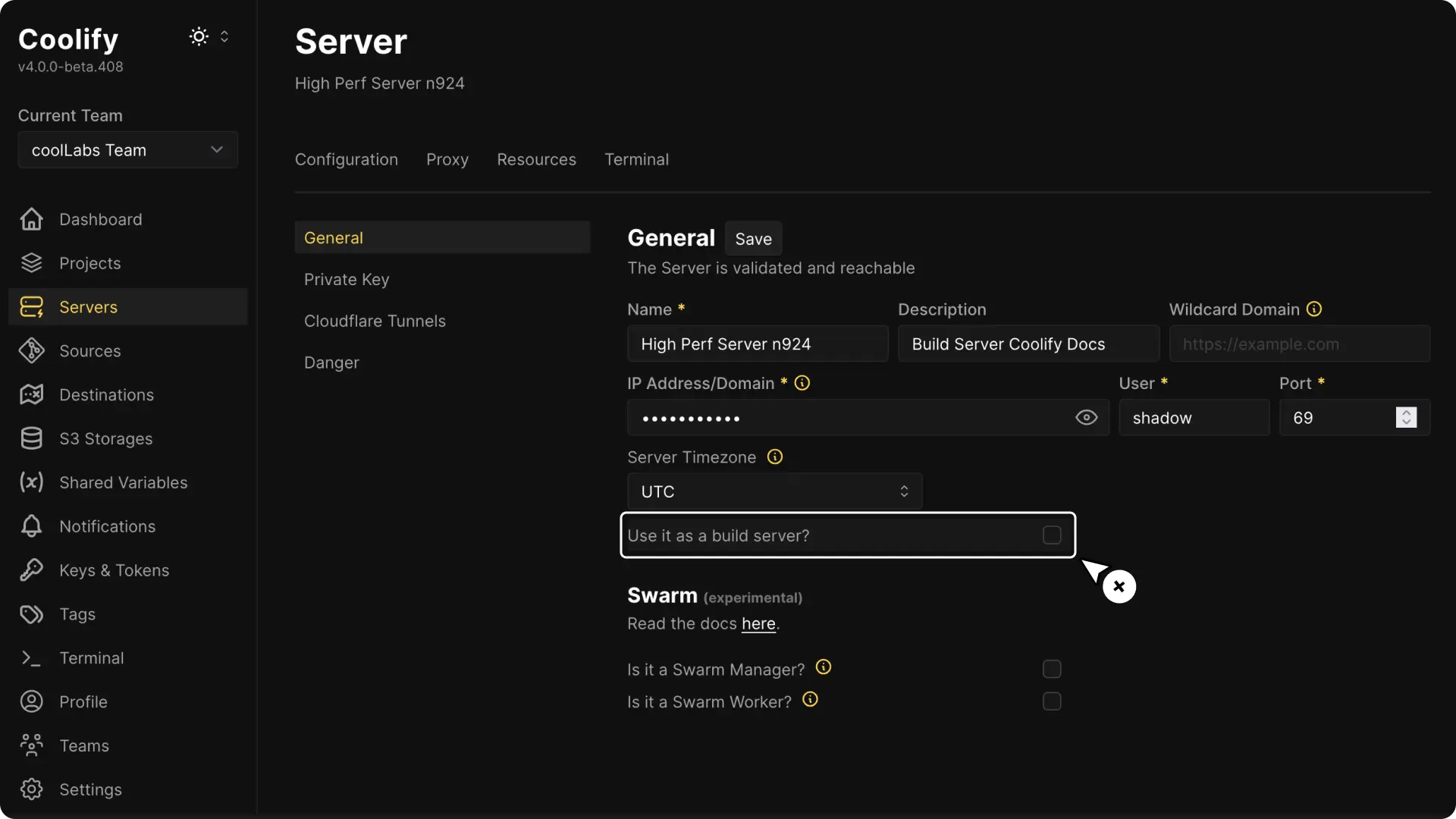Image resolution: width=1456 pixels, height=819 pixels.
Task: Click the Save button
Action: (753, 238)
